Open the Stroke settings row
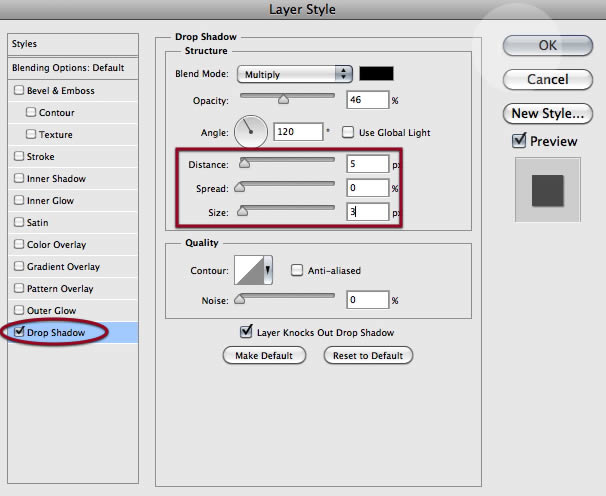Screen dimensions: 606x496 tap(73, 157)
